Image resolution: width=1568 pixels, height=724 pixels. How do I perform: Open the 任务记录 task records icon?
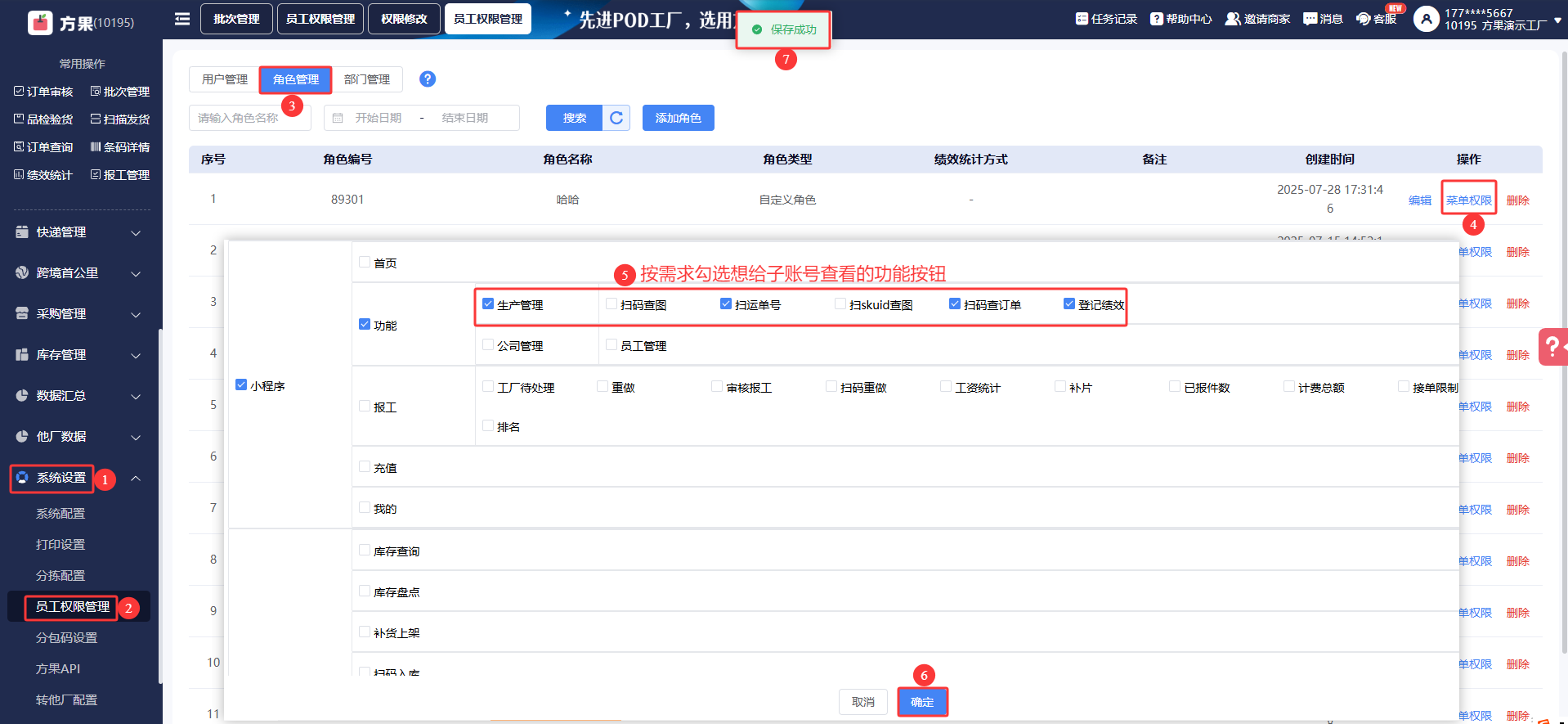tap(1082, 19)
